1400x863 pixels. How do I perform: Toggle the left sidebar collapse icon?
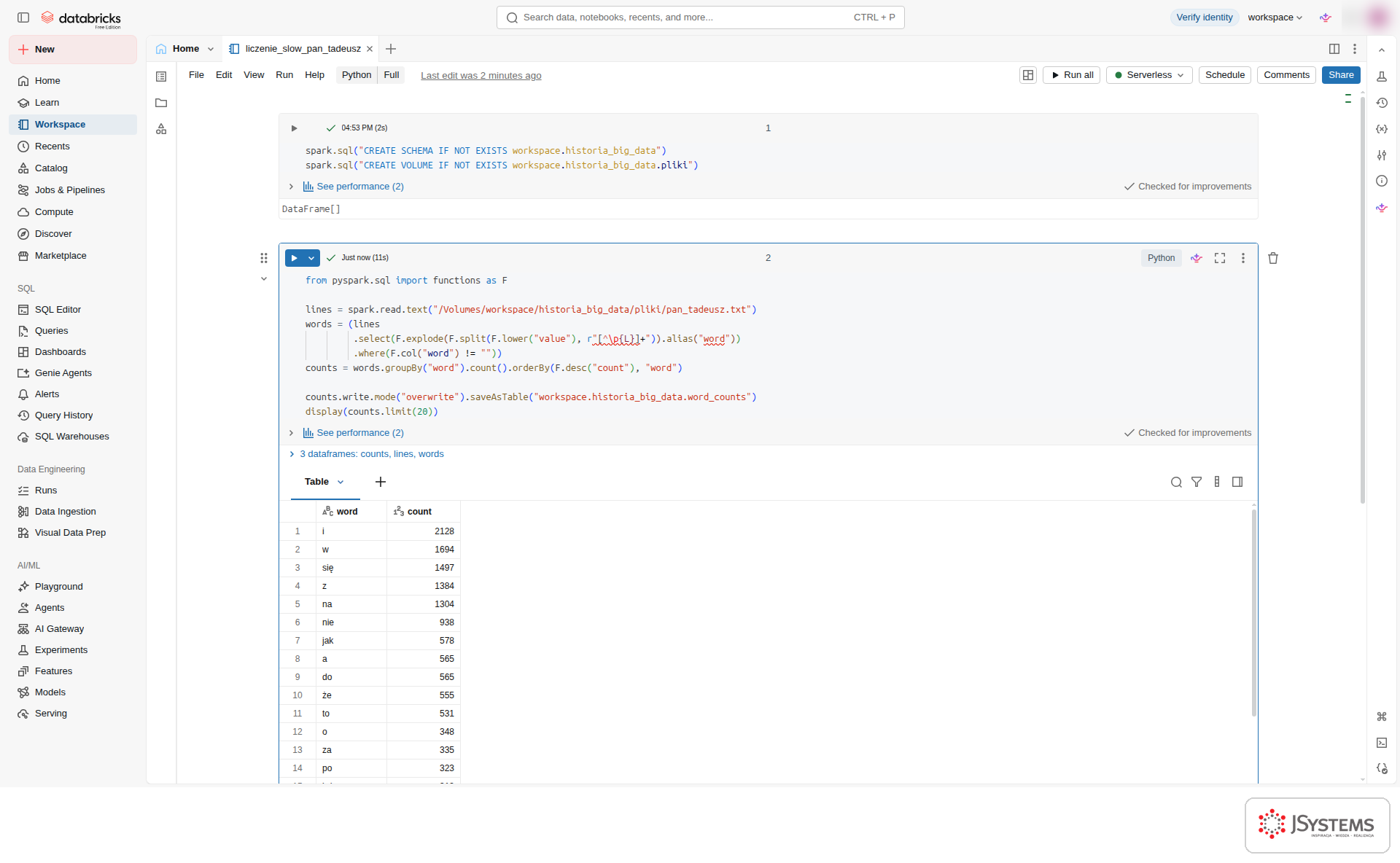[23, 17]
